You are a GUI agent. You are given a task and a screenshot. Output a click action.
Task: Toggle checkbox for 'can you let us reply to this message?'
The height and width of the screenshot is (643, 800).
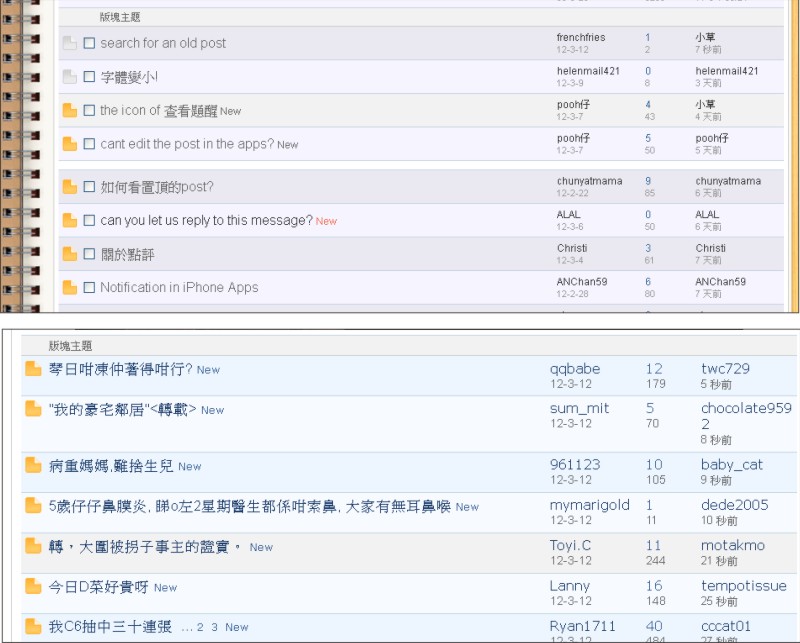coord(89,220)
